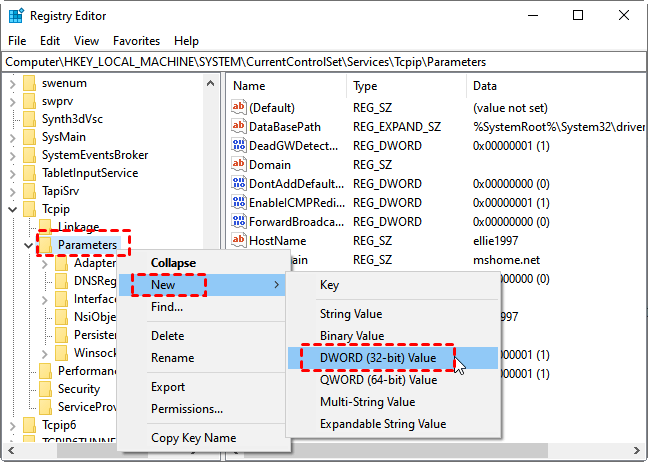648x462 pixels.
Task: Choose DWORD (32-bit) Value from submenu
Action: (378, 358)
